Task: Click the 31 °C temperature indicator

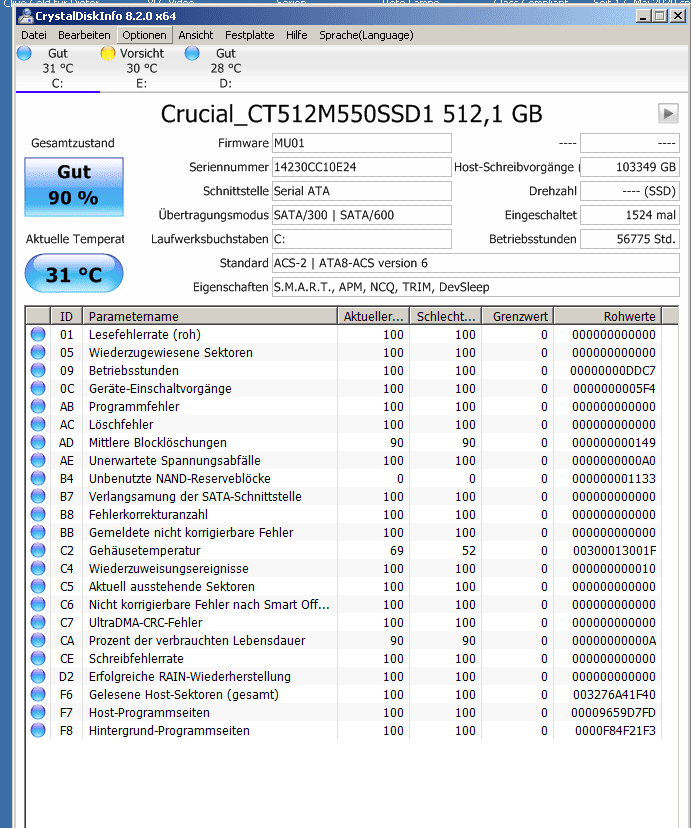Action: click(74, 274)
